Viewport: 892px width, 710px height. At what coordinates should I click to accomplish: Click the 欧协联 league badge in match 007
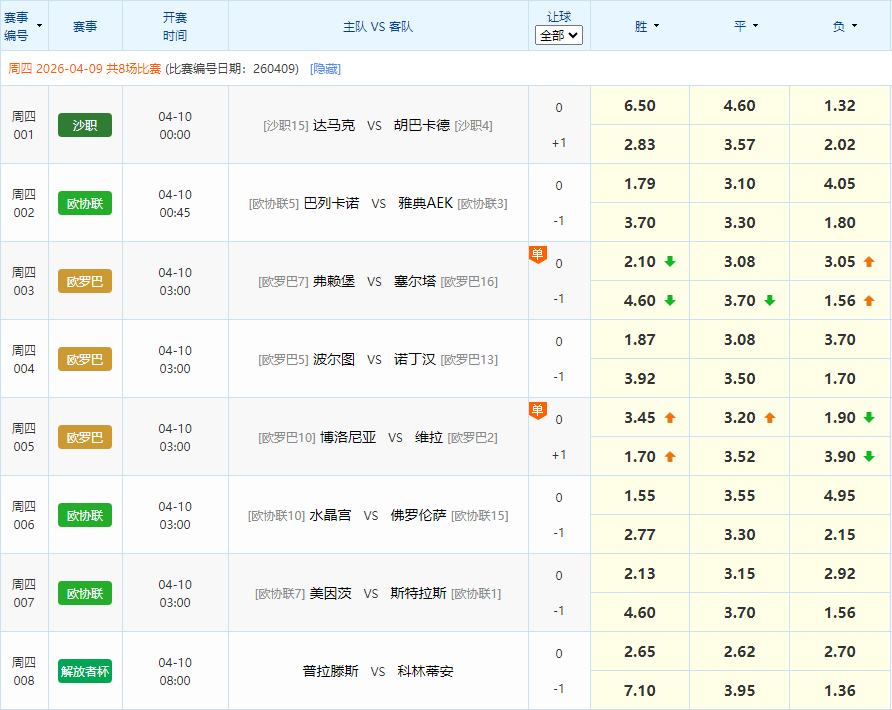coord(85,593)
